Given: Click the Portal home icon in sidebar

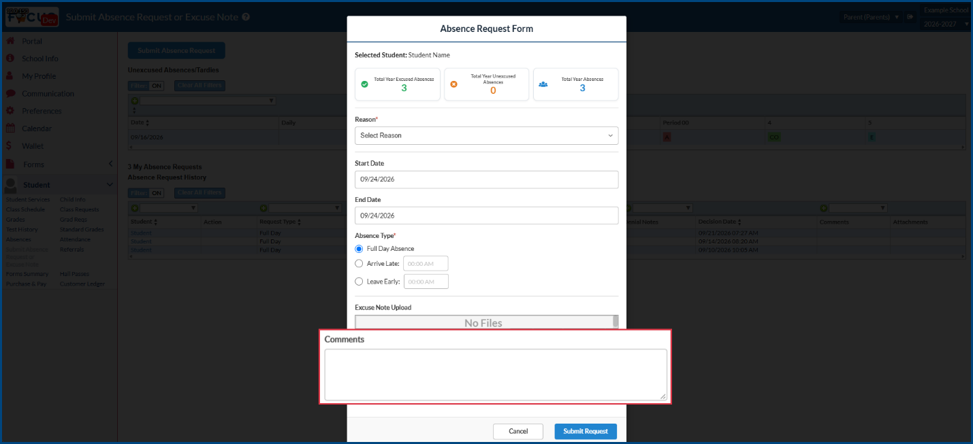Looking at the screenshot, I should [x=10, y=41].
